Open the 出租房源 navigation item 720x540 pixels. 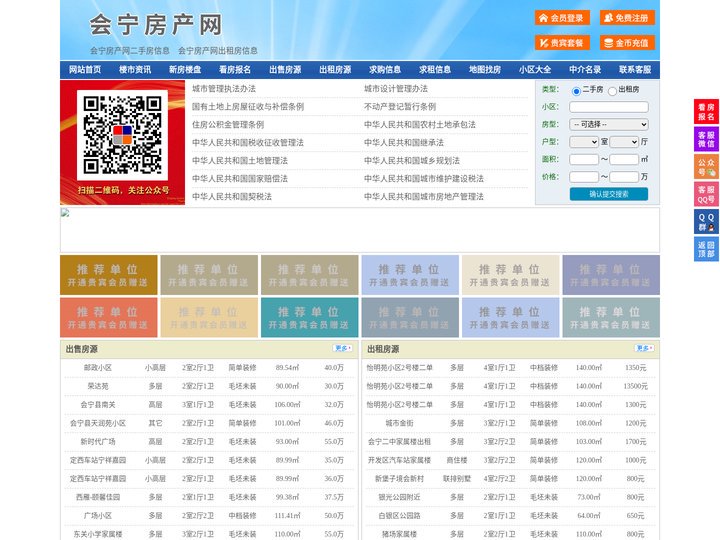click(x=335, y=70)
